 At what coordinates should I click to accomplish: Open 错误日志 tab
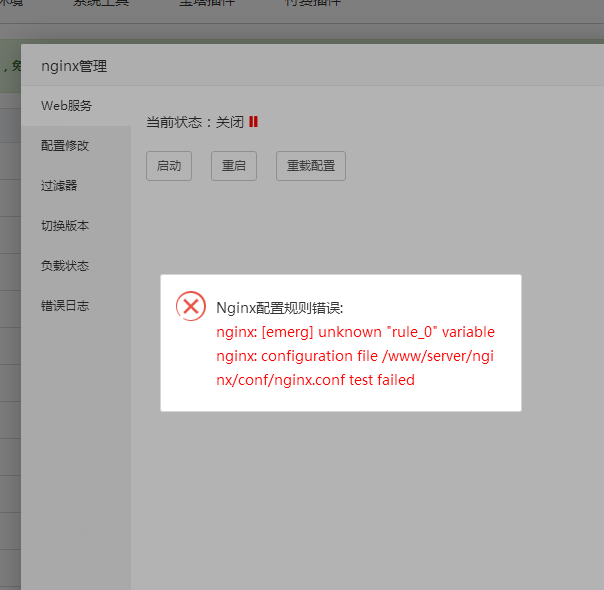tap(76, 306)
